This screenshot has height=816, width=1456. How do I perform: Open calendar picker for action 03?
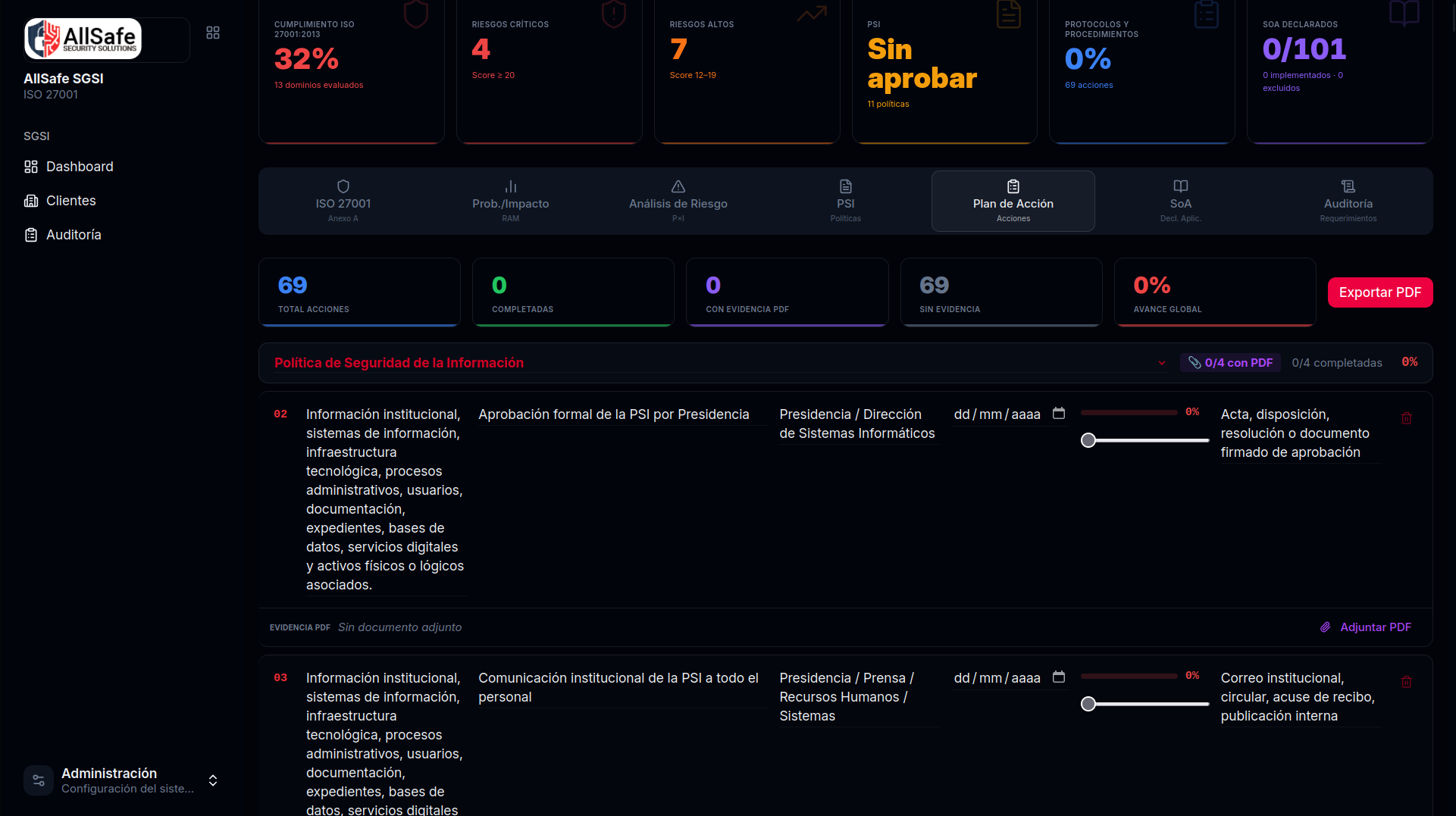coord(1059,677)
